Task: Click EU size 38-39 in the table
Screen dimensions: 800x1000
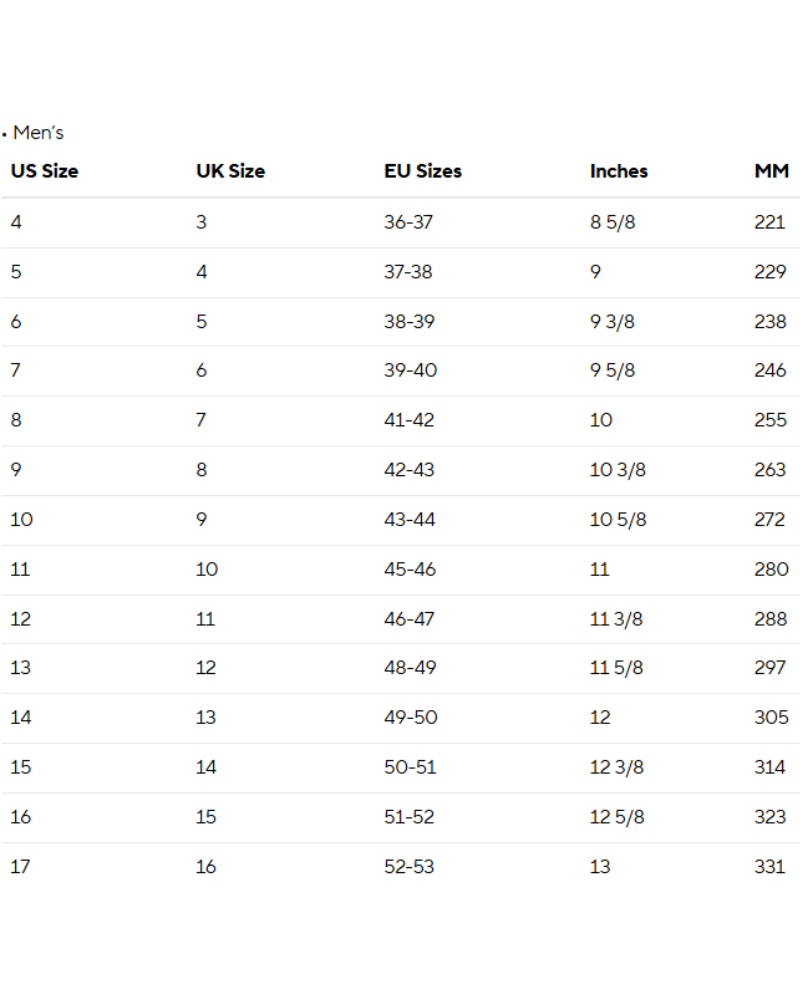Action: tap(409, 322)
